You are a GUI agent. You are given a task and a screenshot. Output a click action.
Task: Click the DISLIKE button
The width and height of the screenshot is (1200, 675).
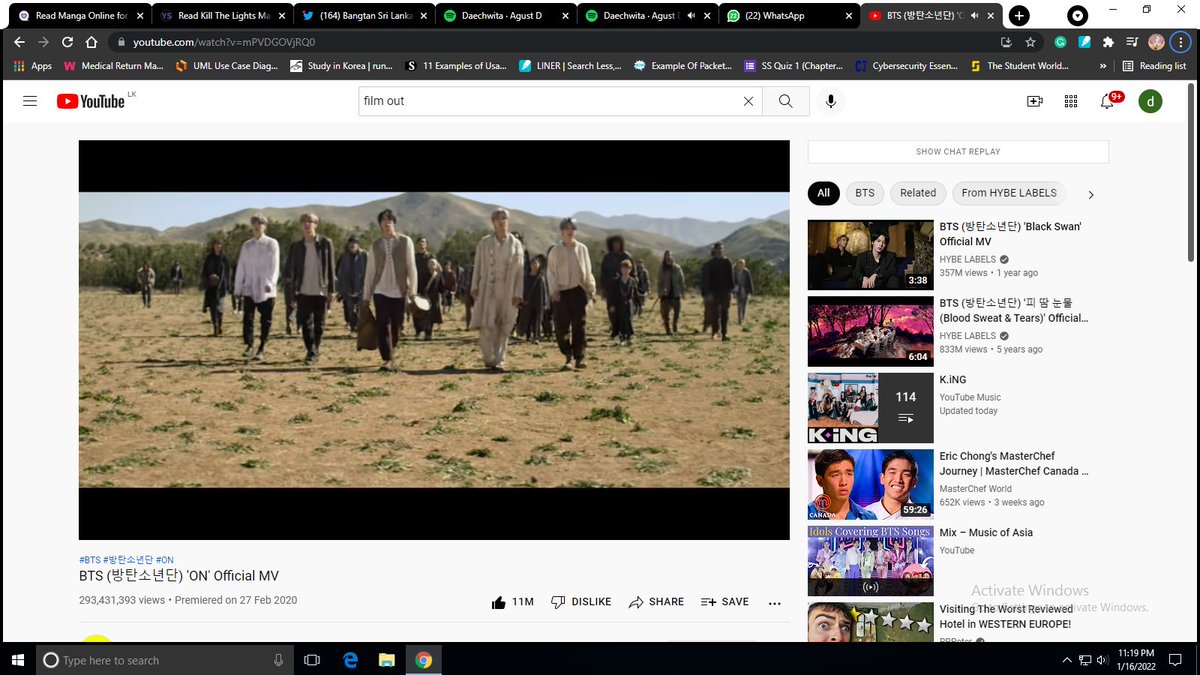[x=581, y=602]
